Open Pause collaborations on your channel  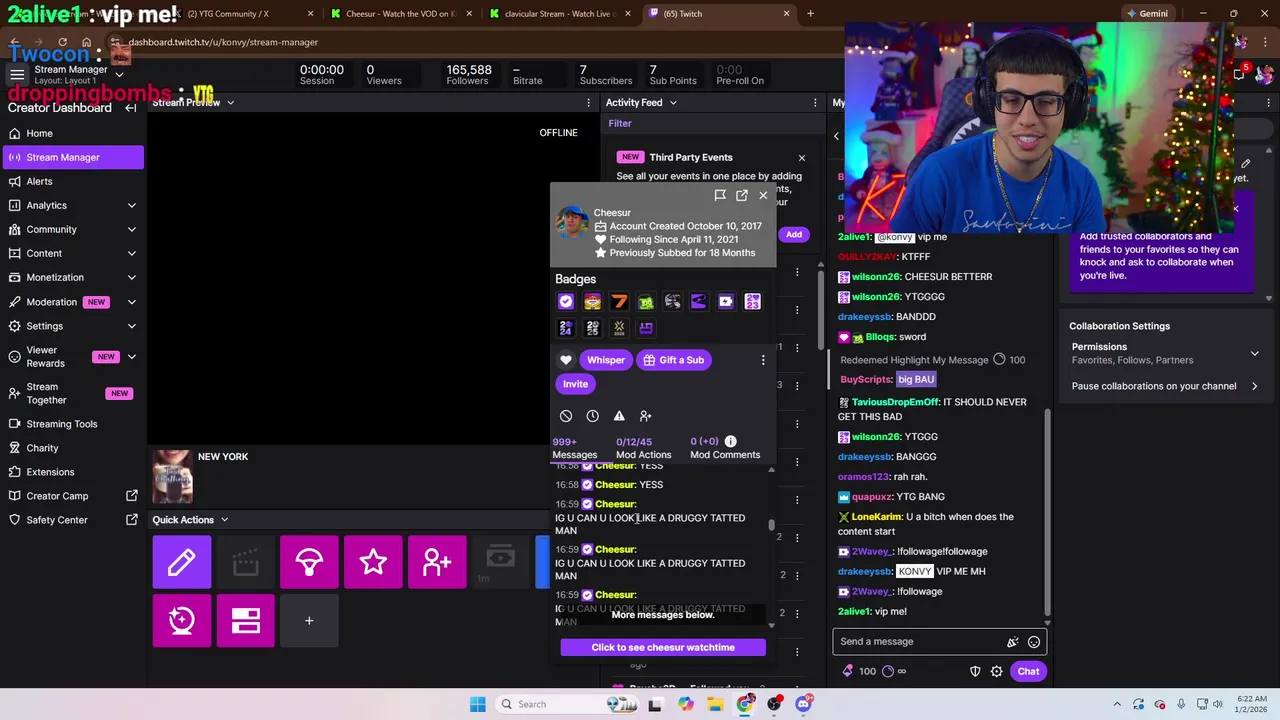(x=1164, y=386)
